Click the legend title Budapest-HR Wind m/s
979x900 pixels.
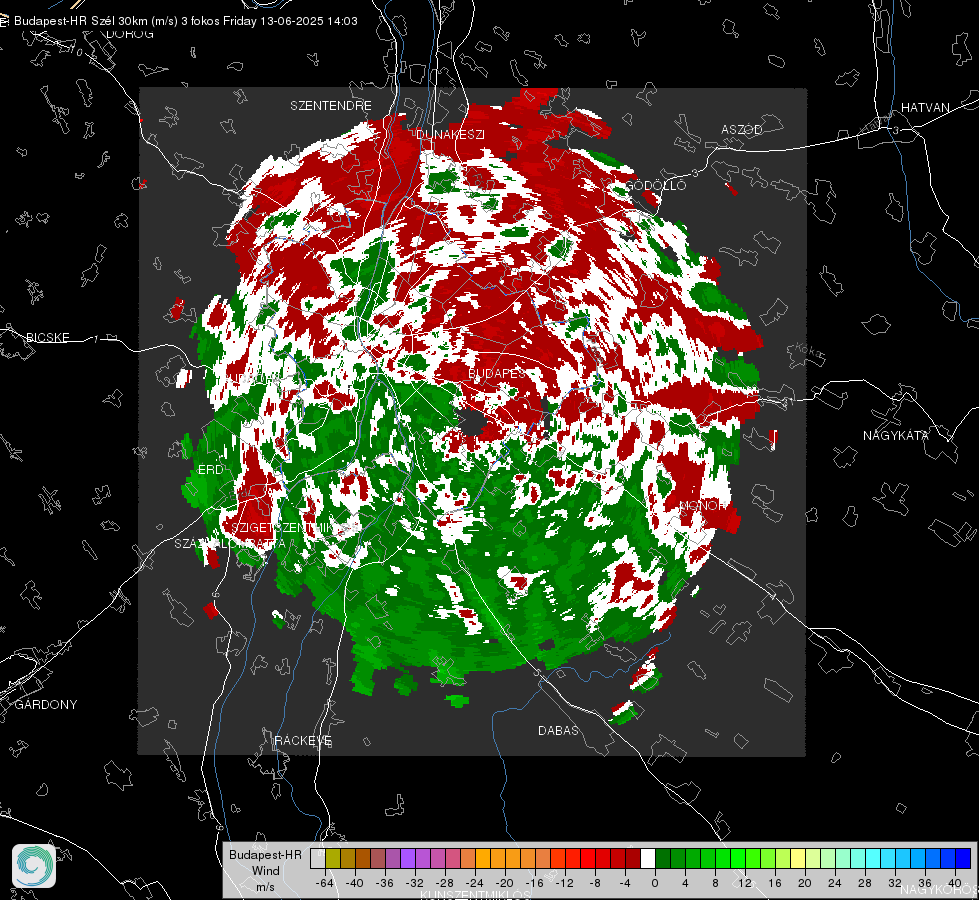tap(265, 870)
